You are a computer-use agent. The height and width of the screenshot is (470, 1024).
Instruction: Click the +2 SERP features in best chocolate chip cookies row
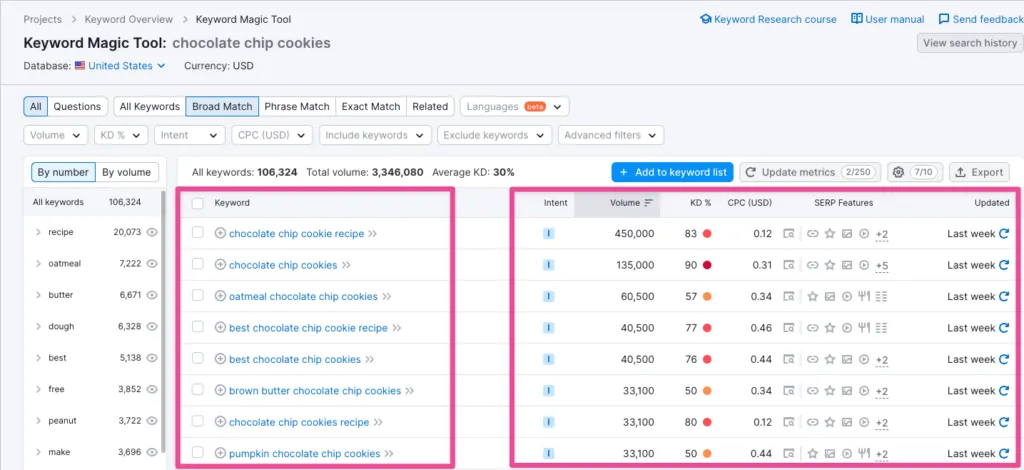click(882, 360)
